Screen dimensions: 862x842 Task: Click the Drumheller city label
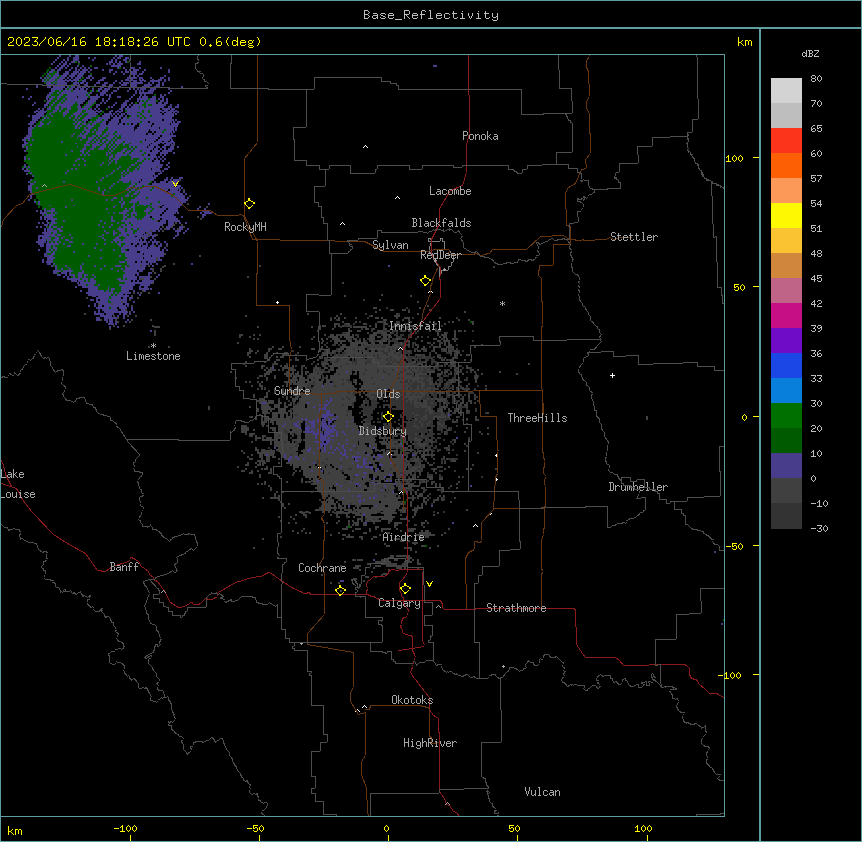638,487
